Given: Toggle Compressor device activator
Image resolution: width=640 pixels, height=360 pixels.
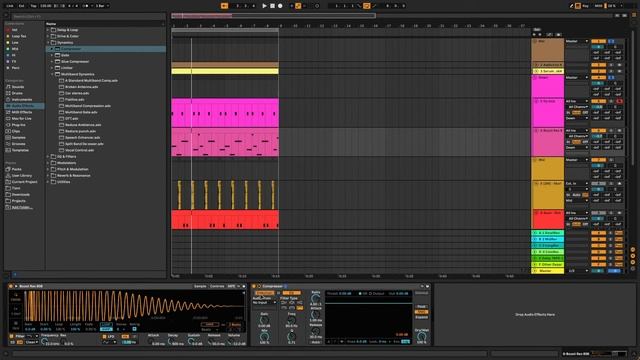Looking at the screenshot, I should pyautogui.click(x=254, y=286).
